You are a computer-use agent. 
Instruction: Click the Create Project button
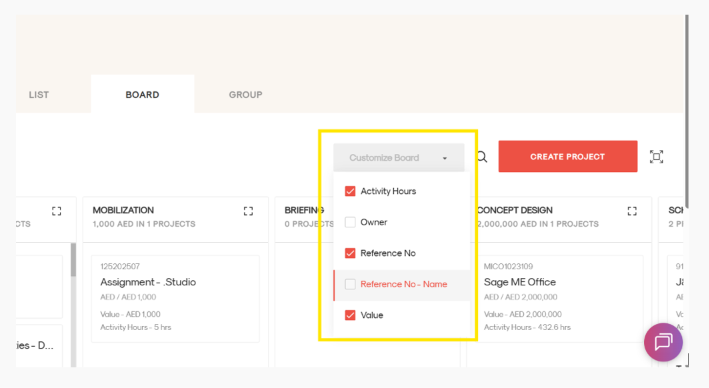(x=568, y=156)
